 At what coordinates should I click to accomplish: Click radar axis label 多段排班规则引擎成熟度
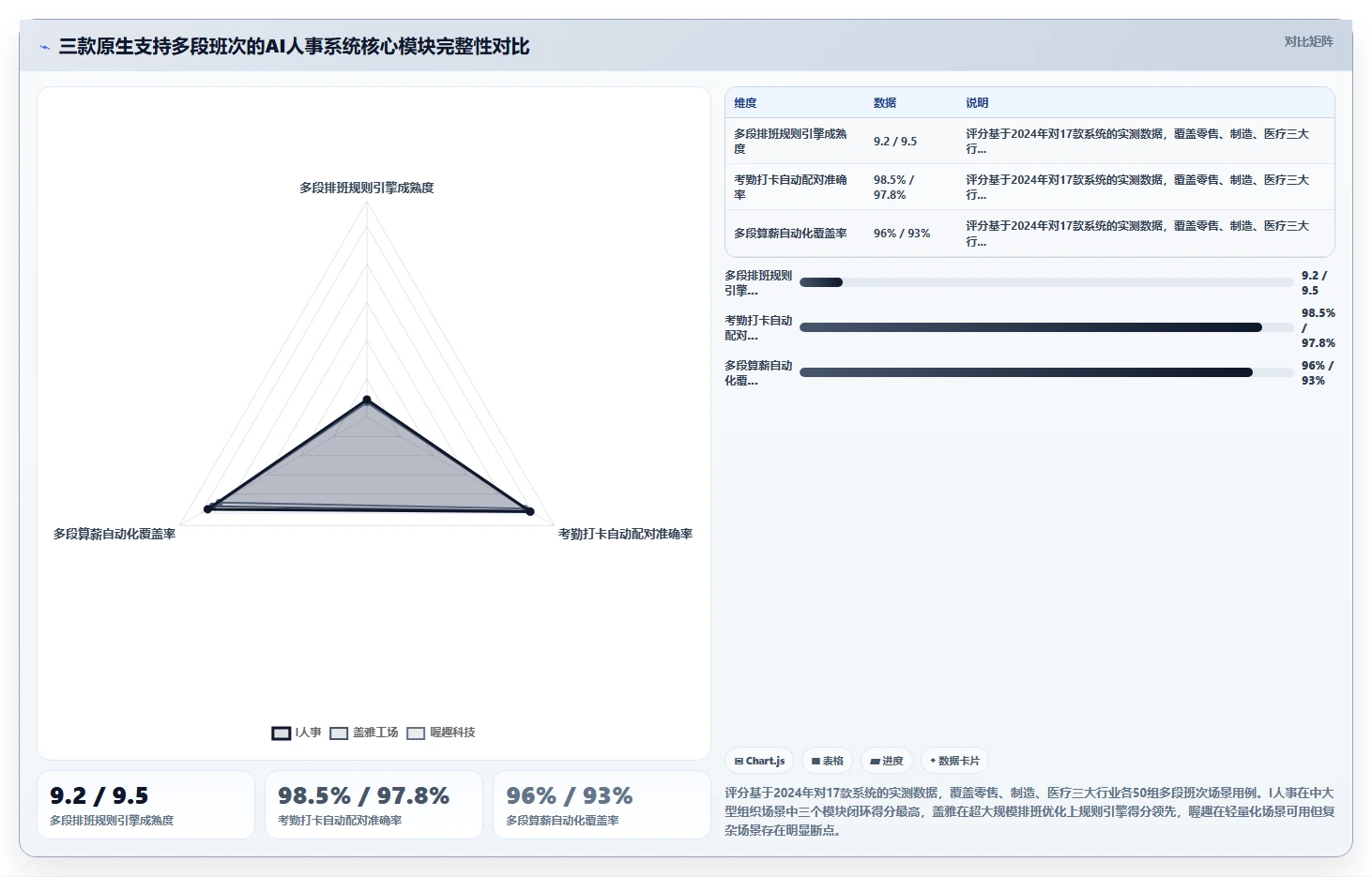point(367,188)
